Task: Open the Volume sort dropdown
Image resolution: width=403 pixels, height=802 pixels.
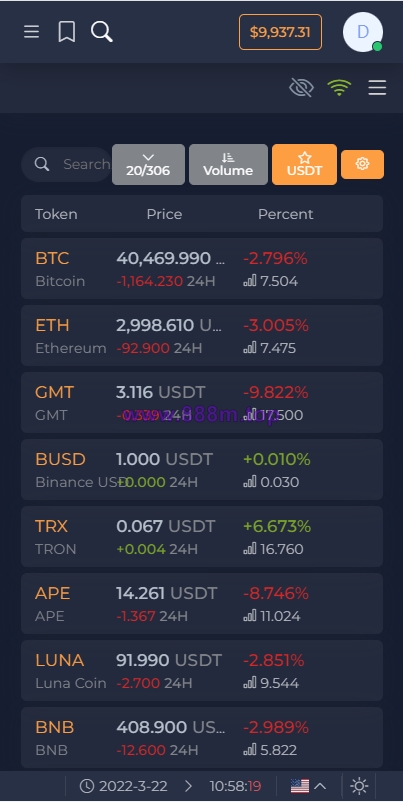Action: [x=228, y=164]
